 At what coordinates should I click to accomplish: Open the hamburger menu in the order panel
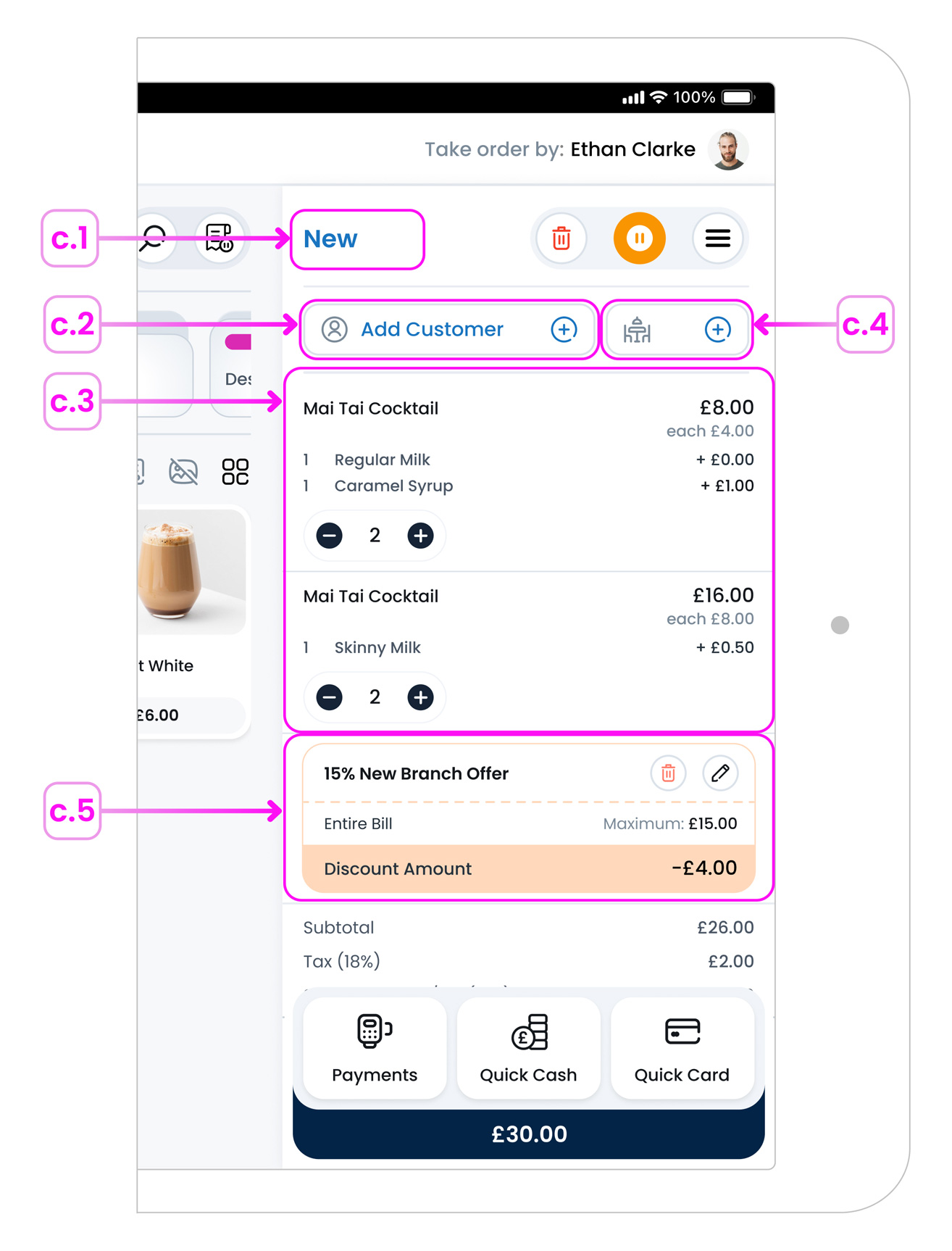(717, 238)
